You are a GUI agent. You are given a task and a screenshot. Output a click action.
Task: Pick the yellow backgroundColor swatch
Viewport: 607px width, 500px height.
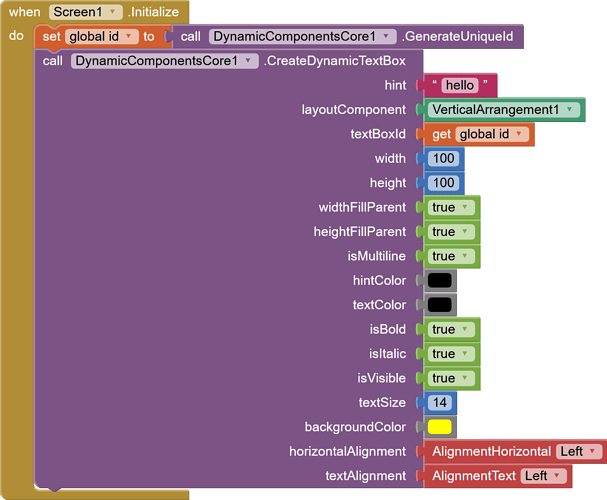pos(440,427)
